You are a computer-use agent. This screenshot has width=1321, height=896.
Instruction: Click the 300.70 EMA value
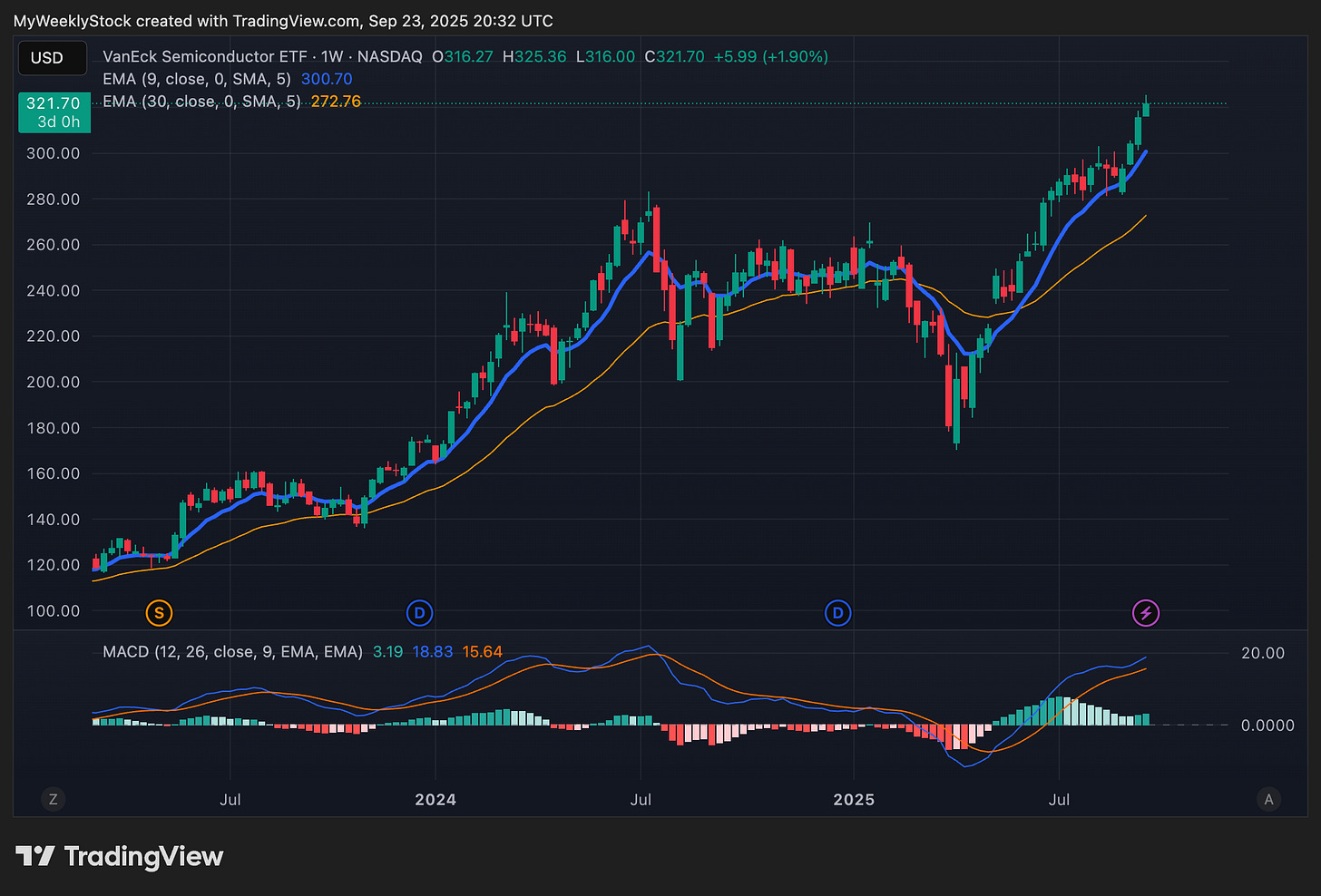tap(327, 79)
